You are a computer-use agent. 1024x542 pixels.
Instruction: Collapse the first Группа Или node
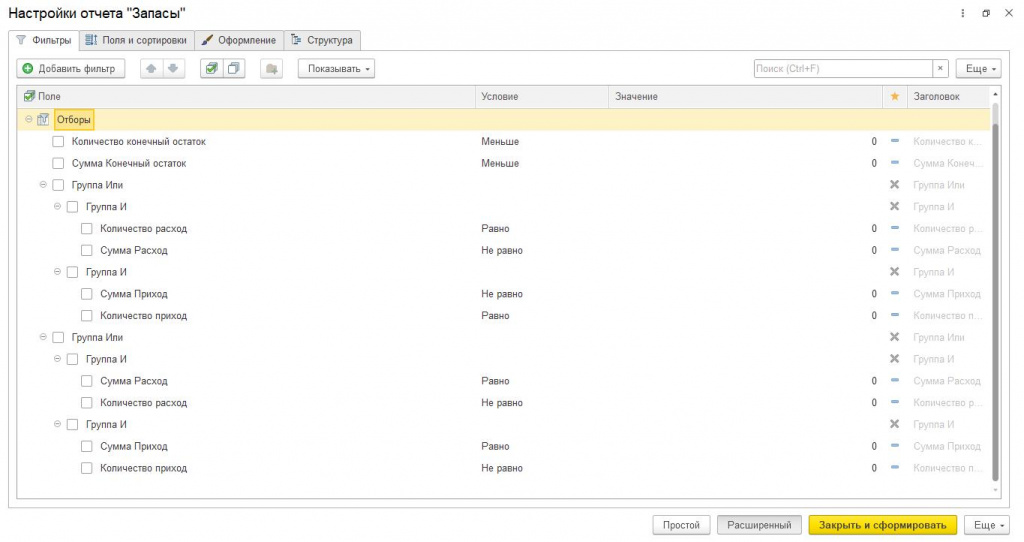coord(43,185)
